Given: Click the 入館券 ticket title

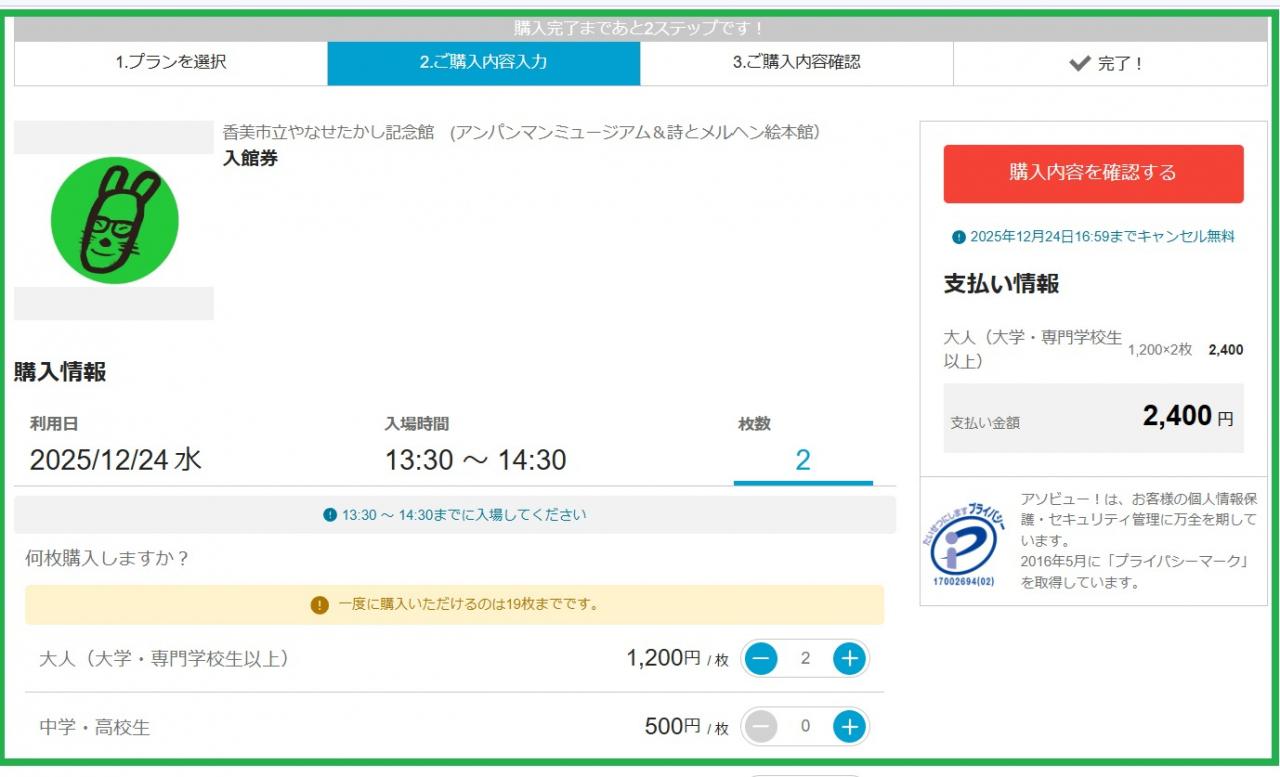Looking at the screenshot, I should coord(250,158).
